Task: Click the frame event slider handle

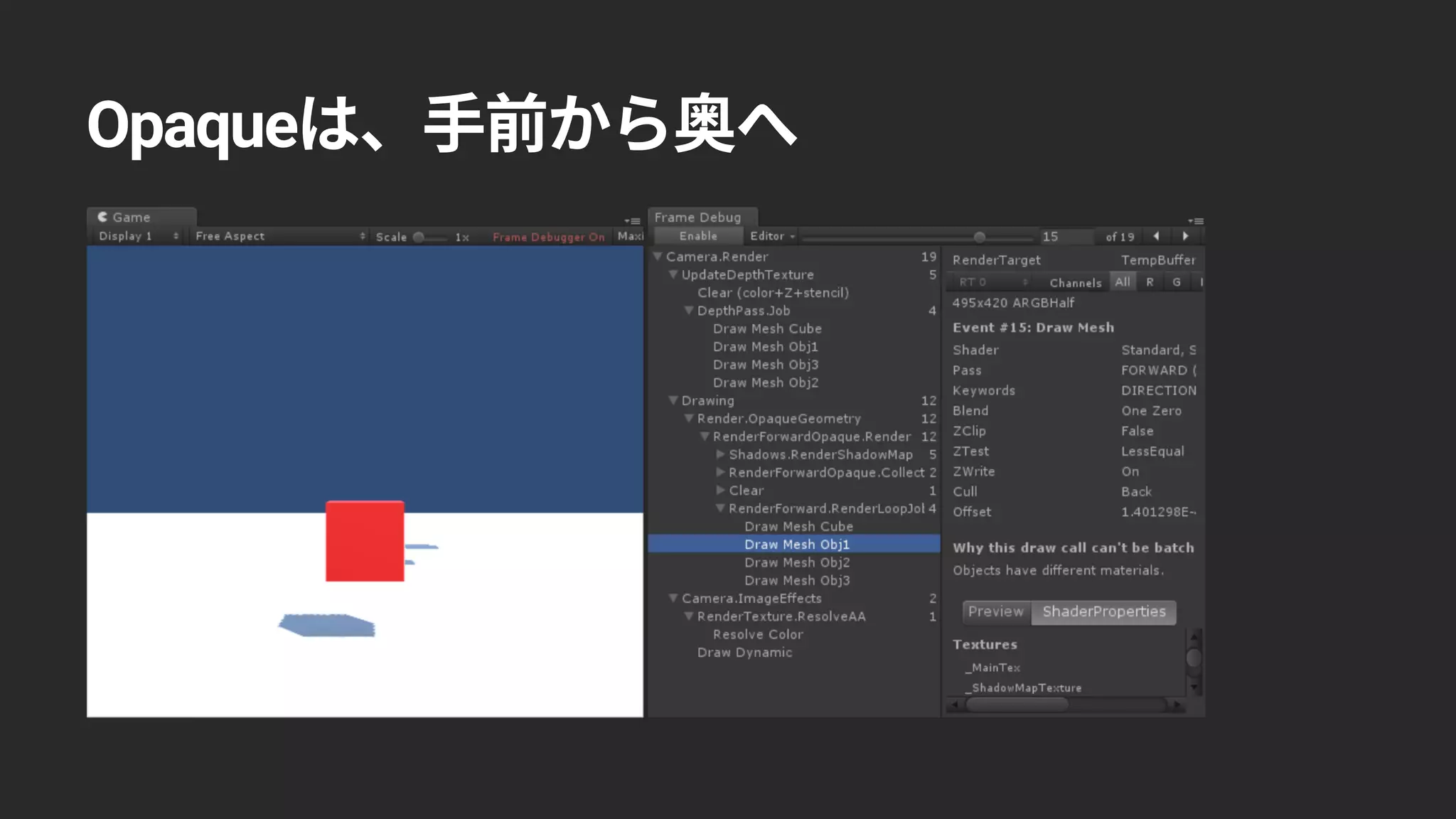Action: coord(980,237)
